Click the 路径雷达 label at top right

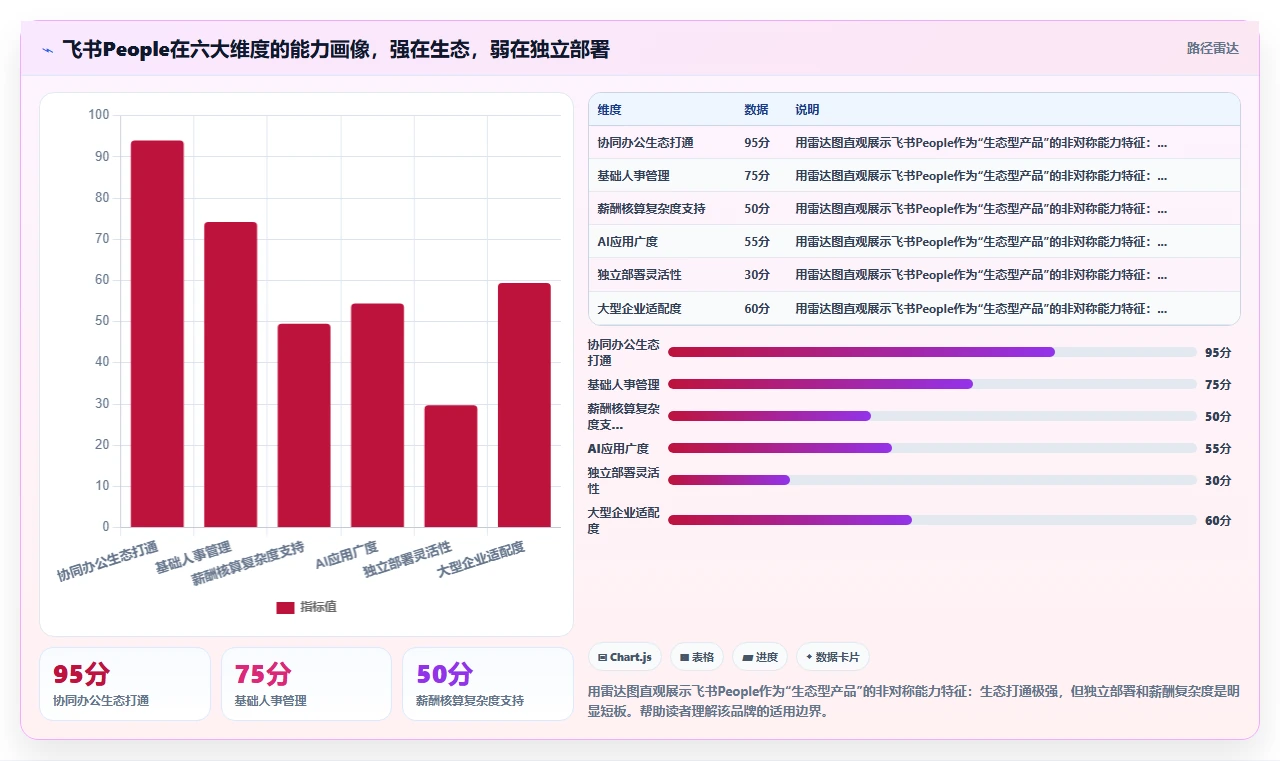pyautogui.click(x=1212, y=48)
